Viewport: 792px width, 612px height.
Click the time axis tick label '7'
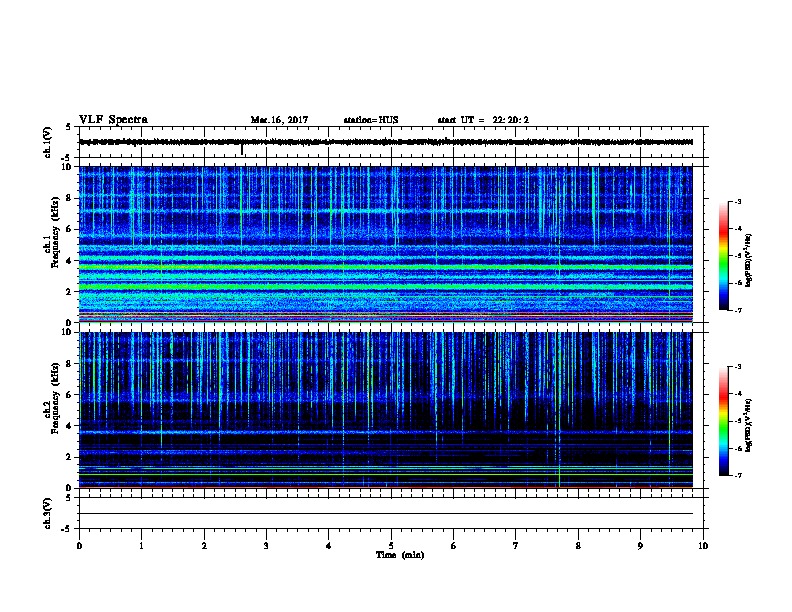(516, 546)
